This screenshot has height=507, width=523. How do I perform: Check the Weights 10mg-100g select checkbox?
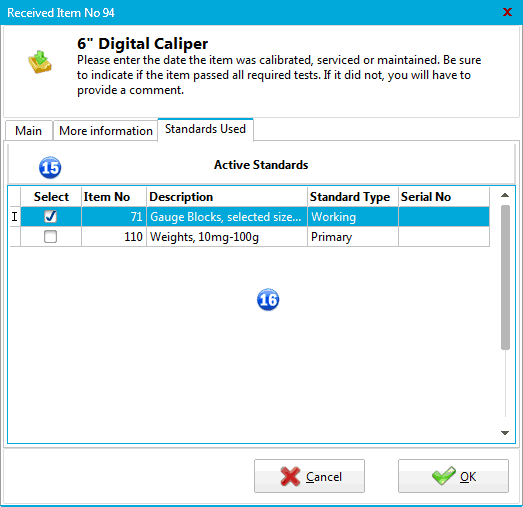50,237
